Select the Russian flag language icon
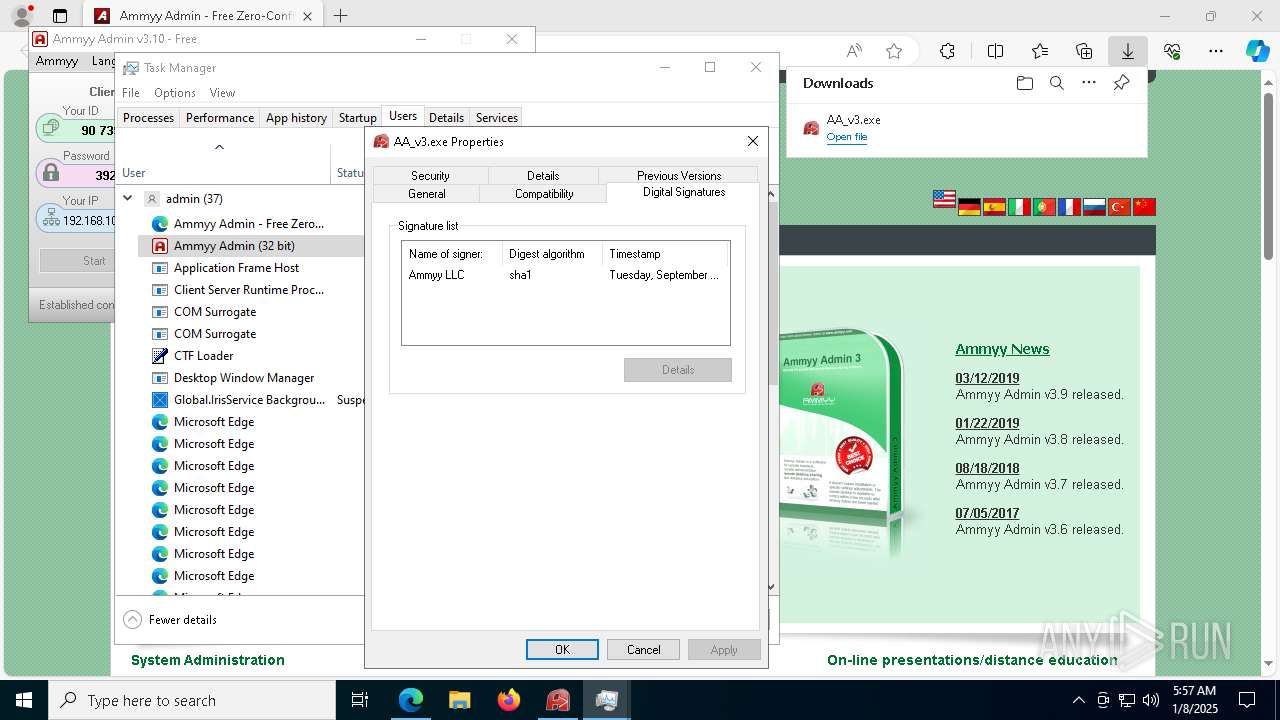Screen dimensions: 1280x720 (1094, 207)
